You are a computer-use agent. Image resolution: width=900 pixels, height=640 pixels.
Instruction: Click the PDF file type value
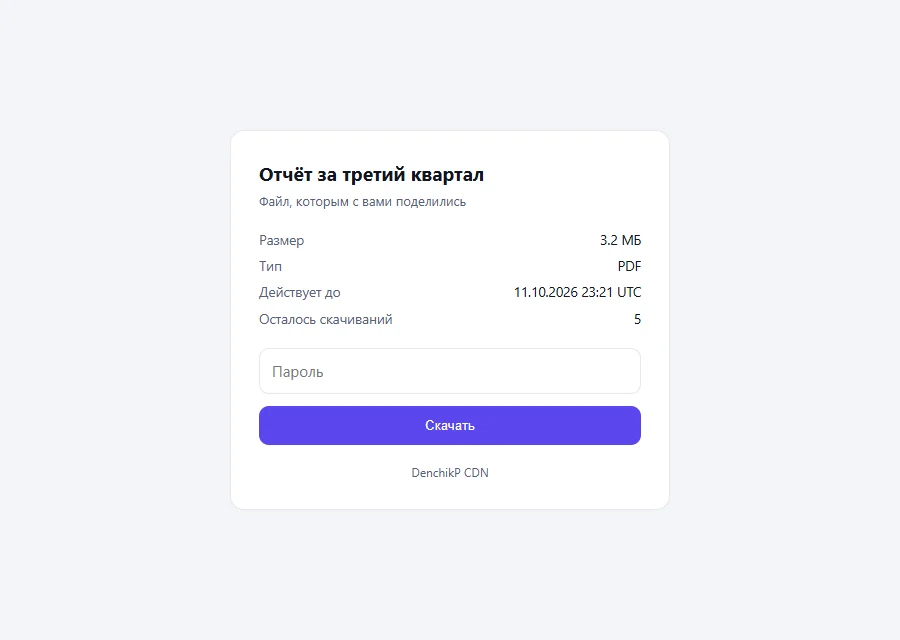point(629,266)
